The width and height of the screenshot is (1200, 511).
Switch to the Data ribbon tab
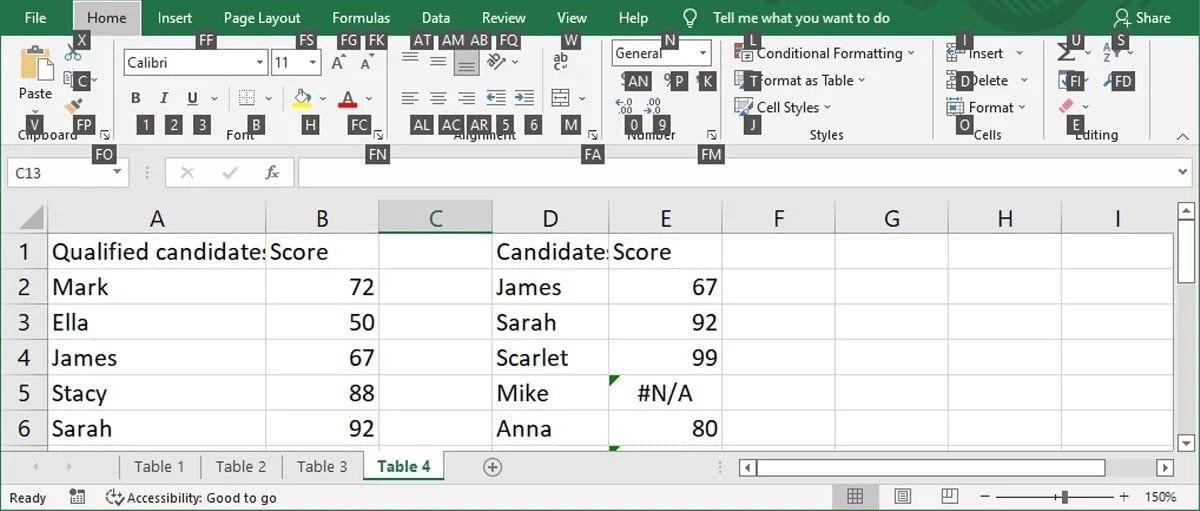coord(436,18)
